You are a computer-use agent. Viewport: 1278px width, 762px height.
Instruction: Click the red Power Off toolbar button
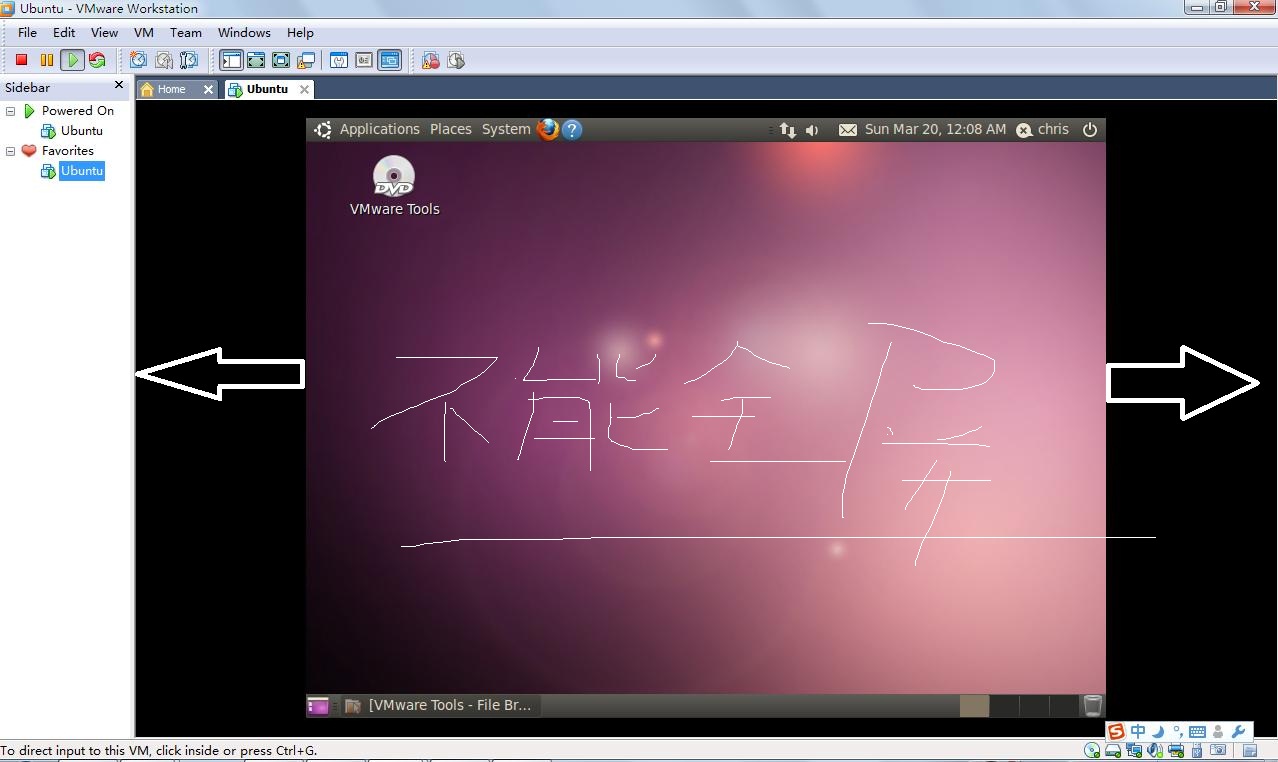(x=21, y=60)
